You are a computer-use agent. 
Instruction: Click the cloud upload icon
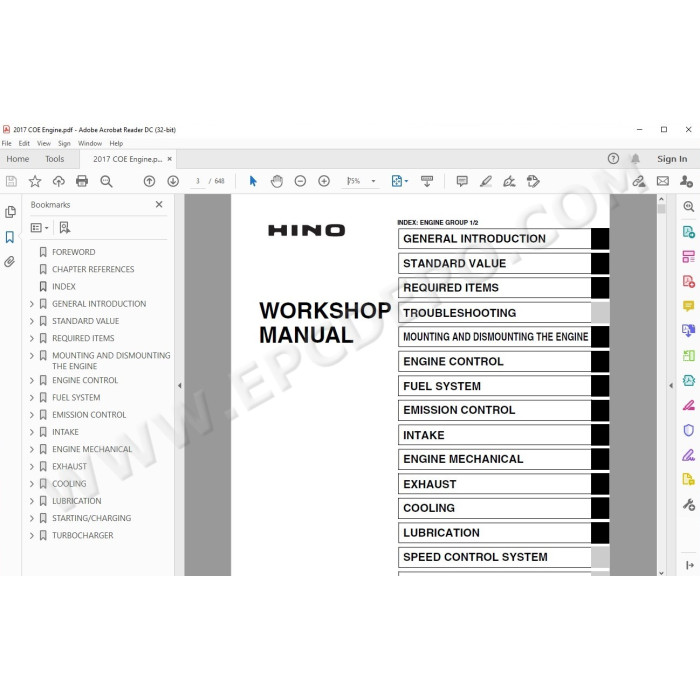[x=58, y=181]
